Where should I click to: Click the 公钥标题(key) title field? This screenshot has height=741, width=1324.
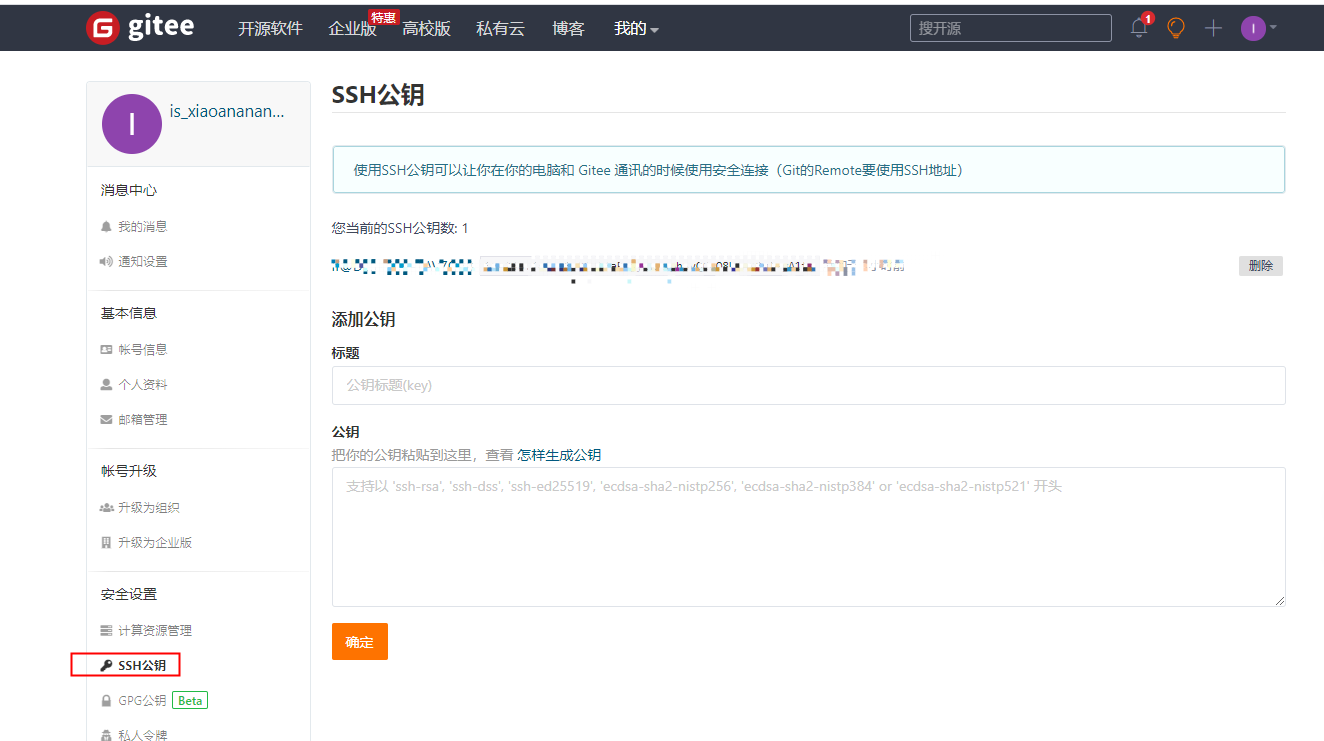coord(808,385)
